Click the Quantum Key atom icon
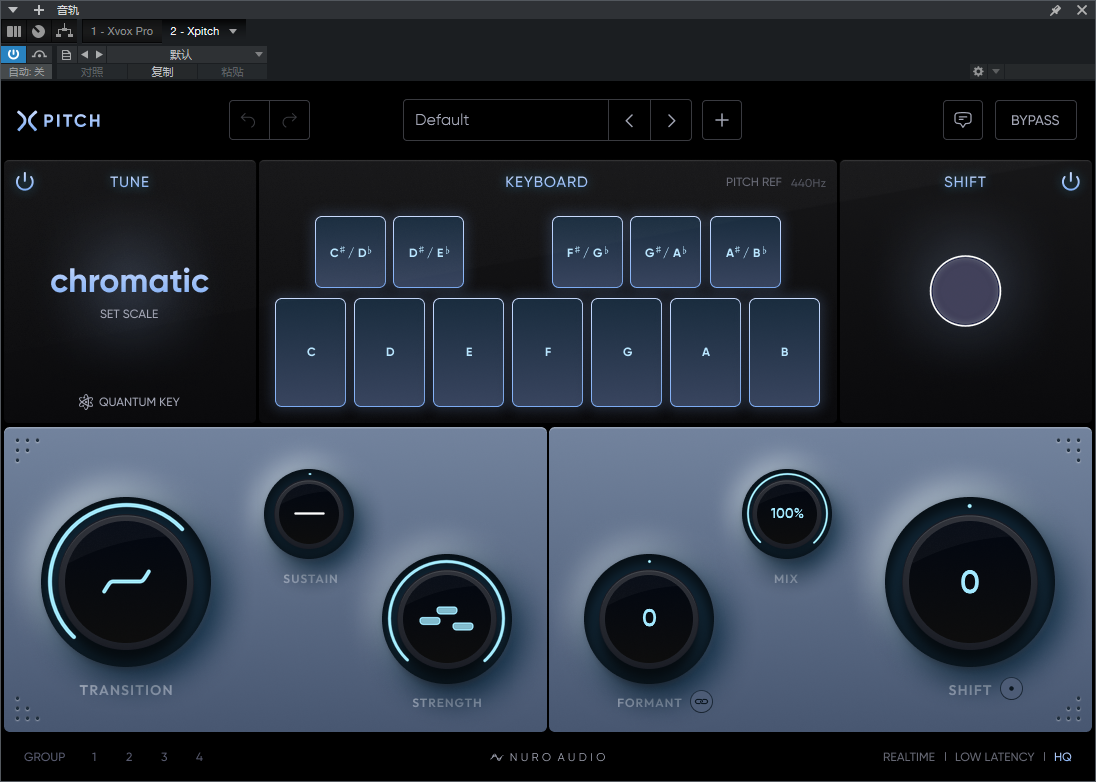The width and height of the screenshot is (1096, 782). click(x=85, y=402)
